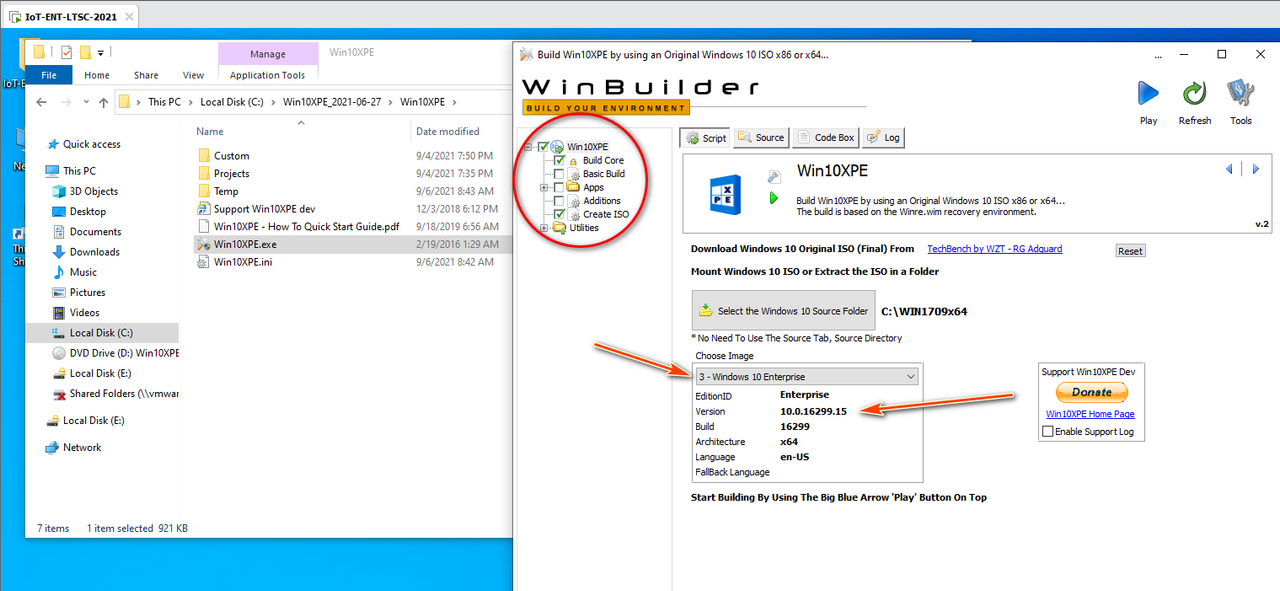Viewport: 1280px width, 591px height.
Task: Open the Share ribbon tab
Action: [146, 75]
